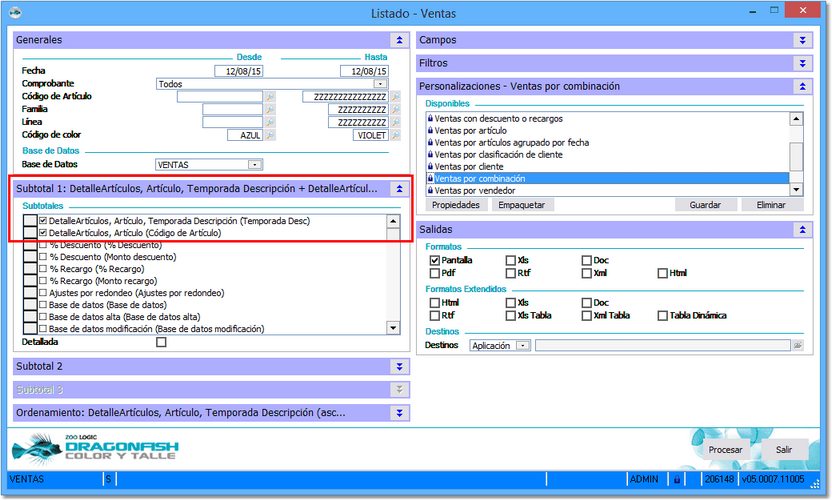Click lookup icon next to Línea hasta field
The image size is (832, 501).
pyautogui.click(x=395, y=122)
